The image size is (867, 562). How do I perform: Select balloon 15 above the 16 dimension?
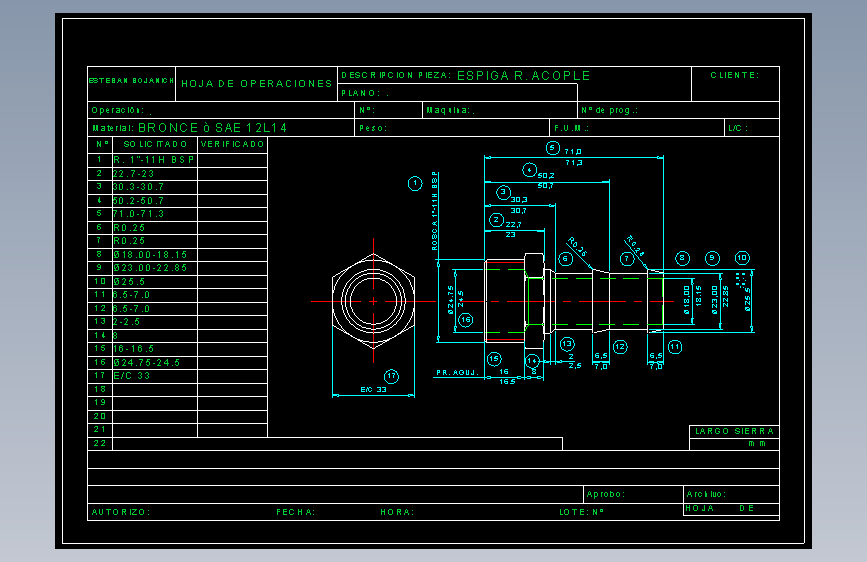pos(494,359)
